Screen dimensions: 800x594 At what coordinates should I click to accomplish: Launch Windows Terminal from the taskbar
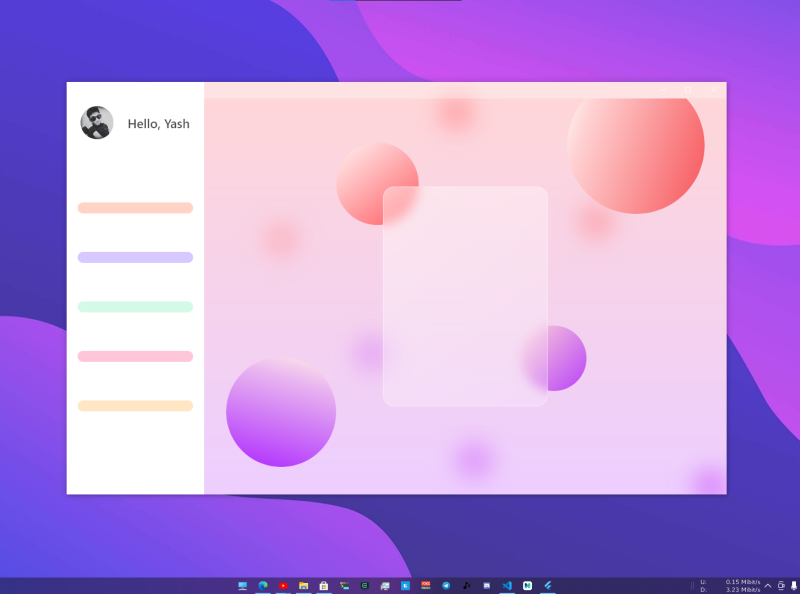click(x=342, y=585)
